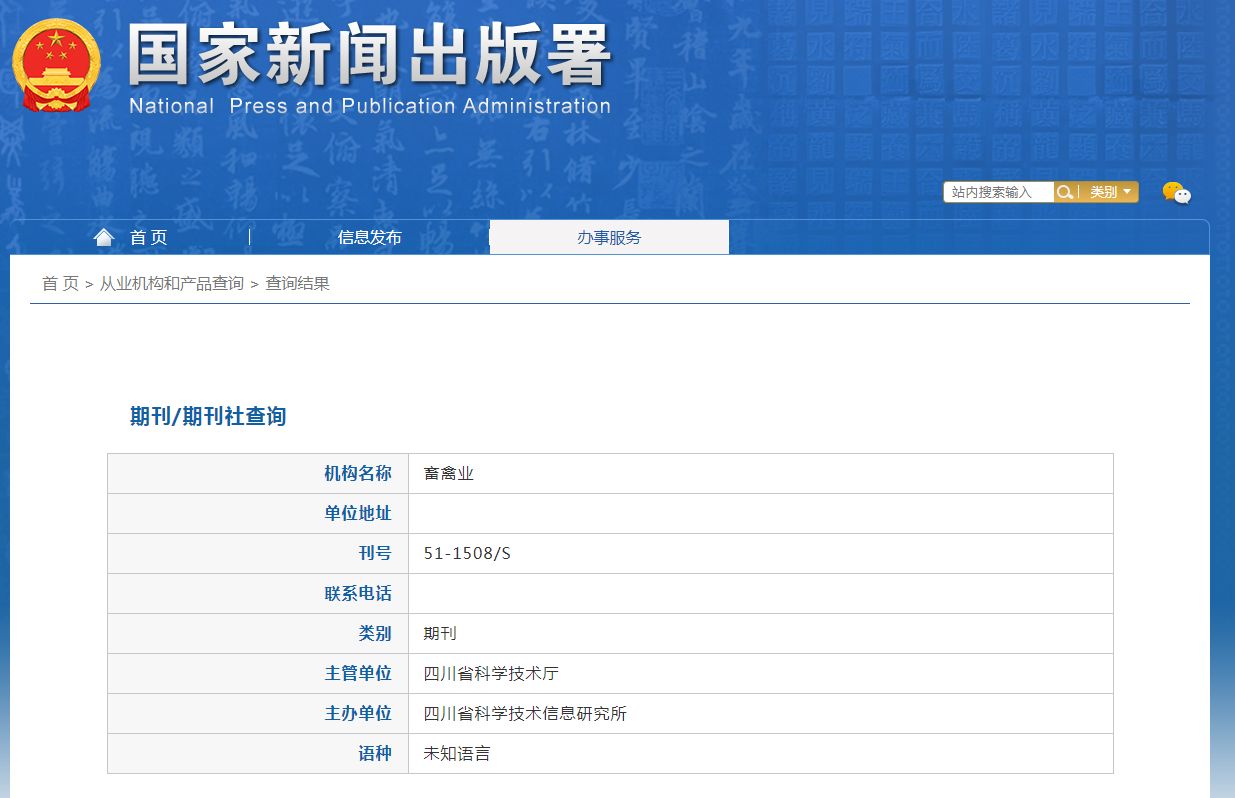The height and width of the screenshot is (798, 1235).
Task: Select the 首页 text in navigation bar
Action: [149, 237]
